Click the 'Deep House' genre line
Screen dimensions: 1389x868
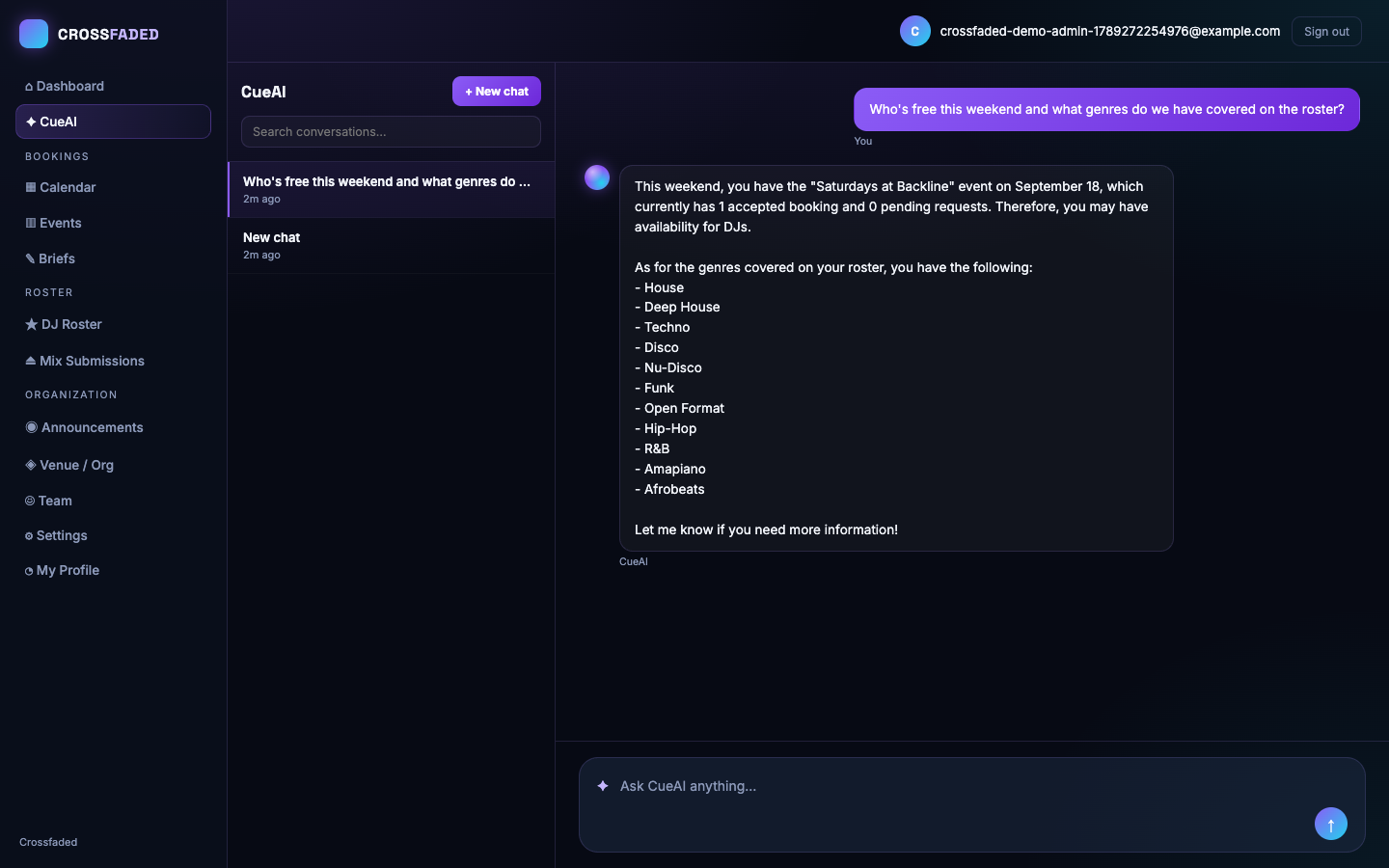(677, 307)
